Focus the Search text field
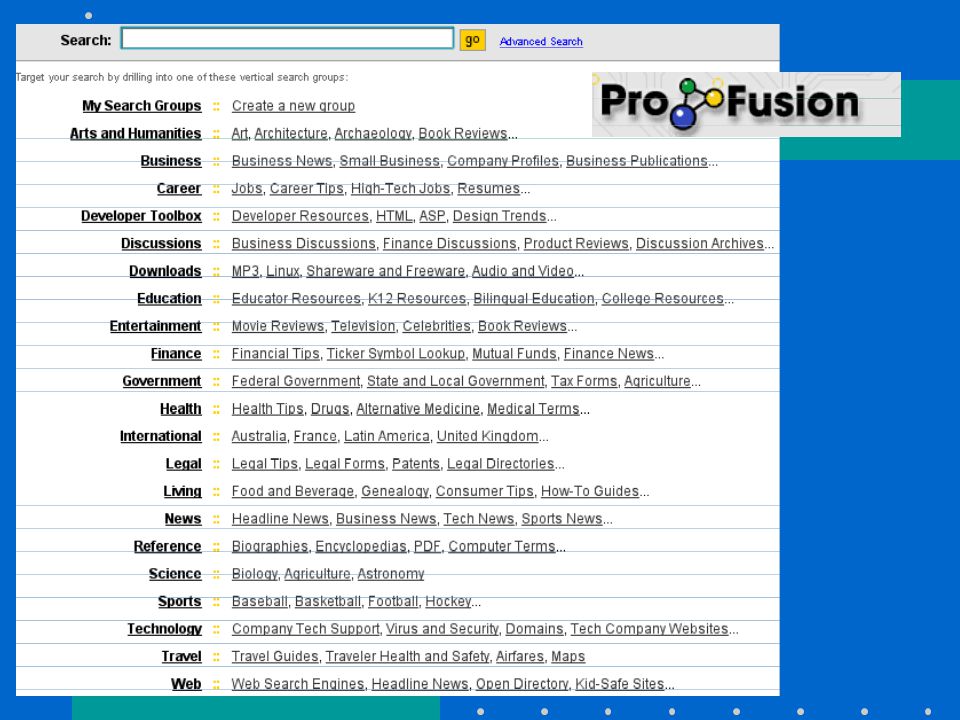 tap(287, 39)
